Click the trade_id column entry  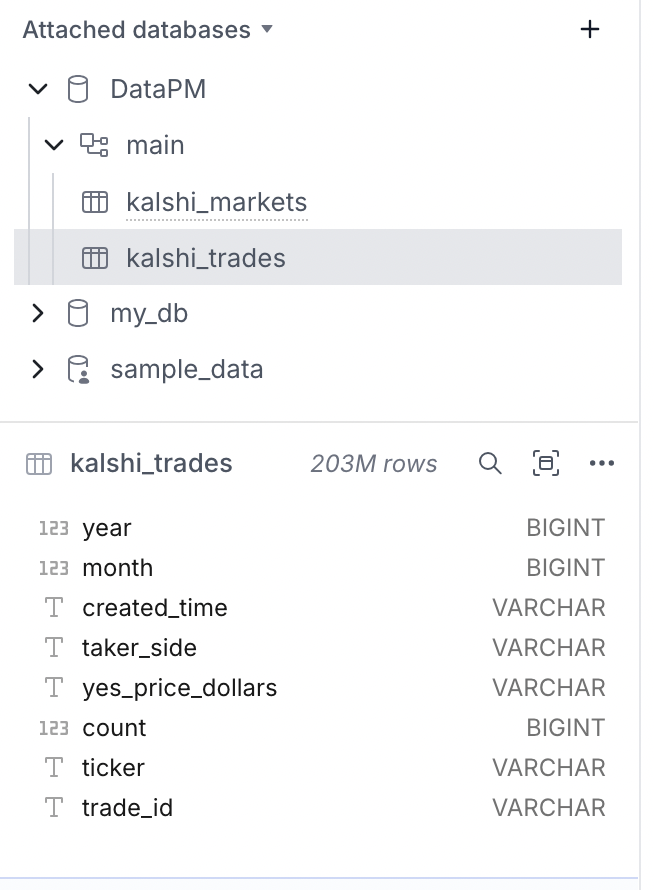[x=127, y=808]
